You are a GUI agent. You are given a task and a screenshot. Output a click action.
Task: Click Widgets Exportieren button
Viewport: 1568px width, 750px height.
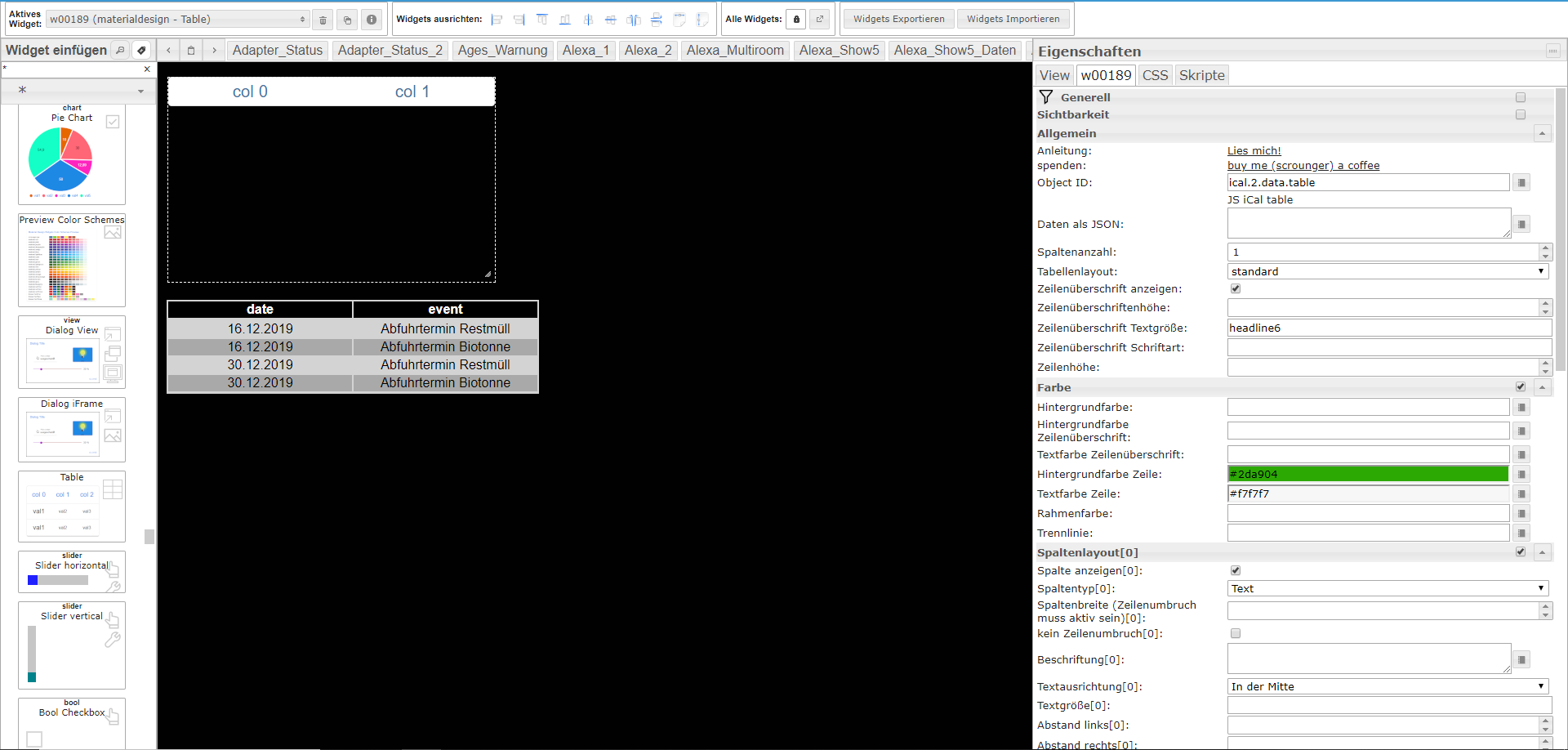(x=898, y=19)
